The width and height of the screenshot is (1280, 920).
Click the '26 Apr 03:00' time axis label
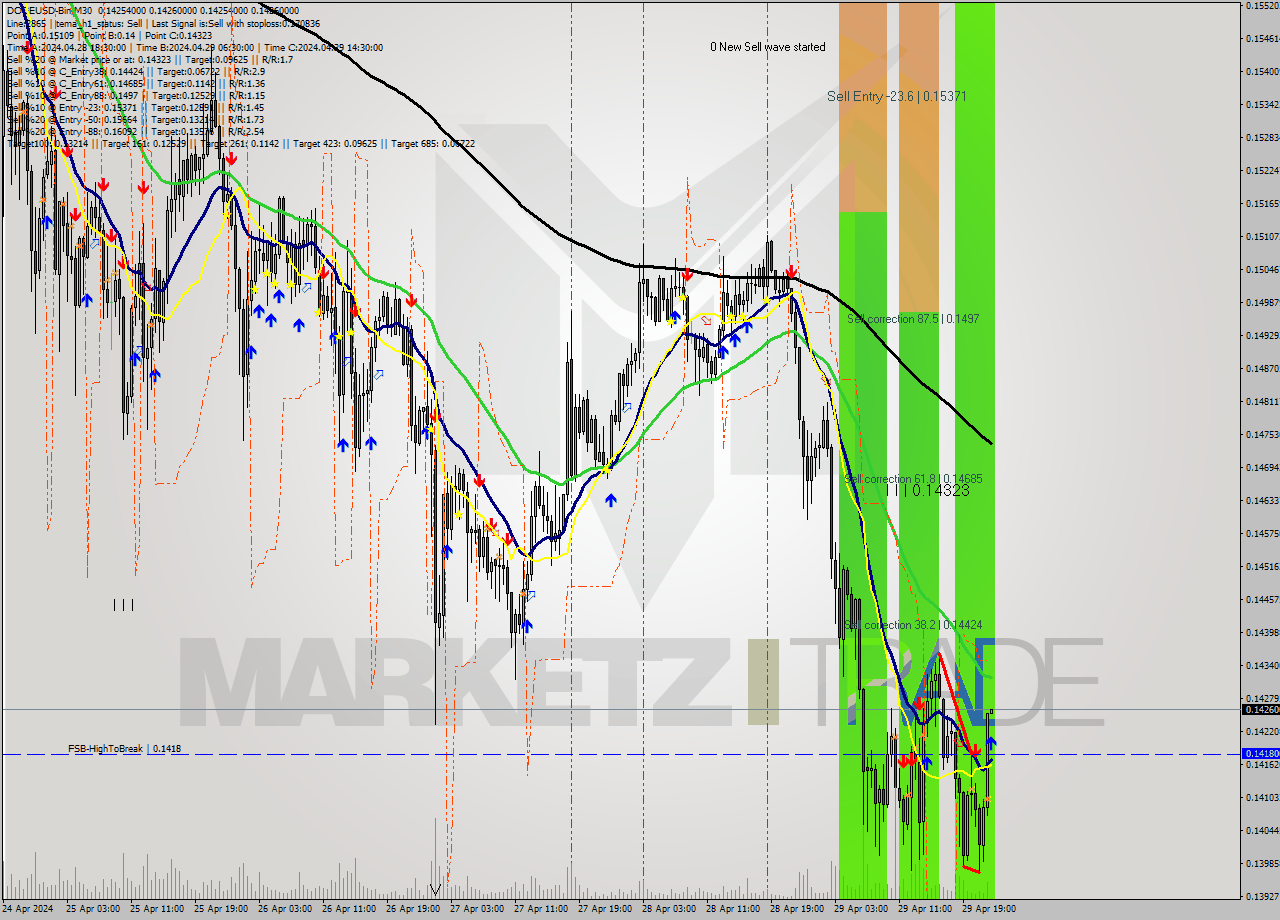(x=285, y=909)
